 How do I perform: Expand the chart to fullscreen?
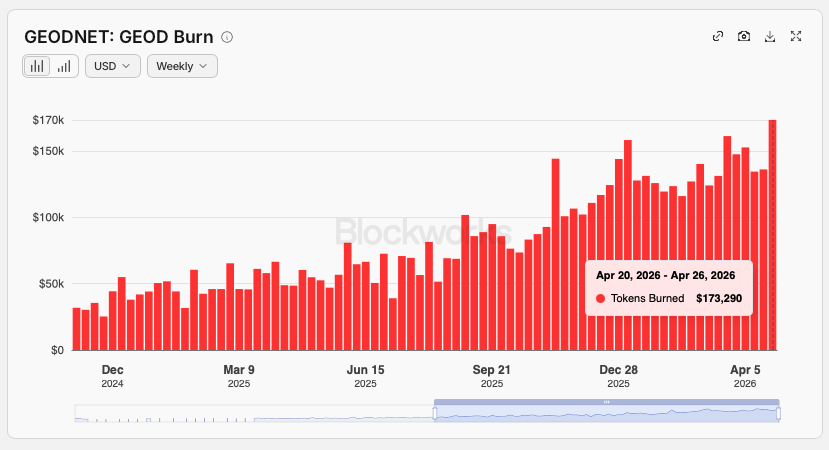(796, 36)
